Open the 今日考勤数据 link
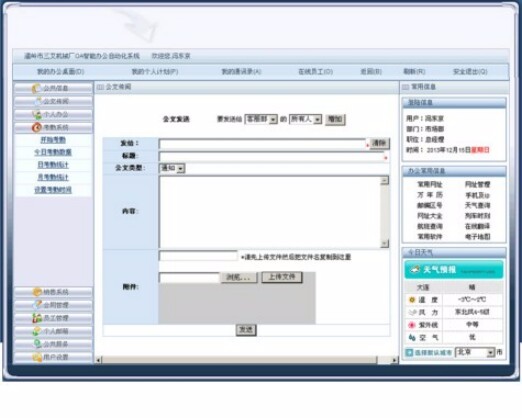Image resolution: width=522 pixels, height=418 pixels. (x=53, y=153)
